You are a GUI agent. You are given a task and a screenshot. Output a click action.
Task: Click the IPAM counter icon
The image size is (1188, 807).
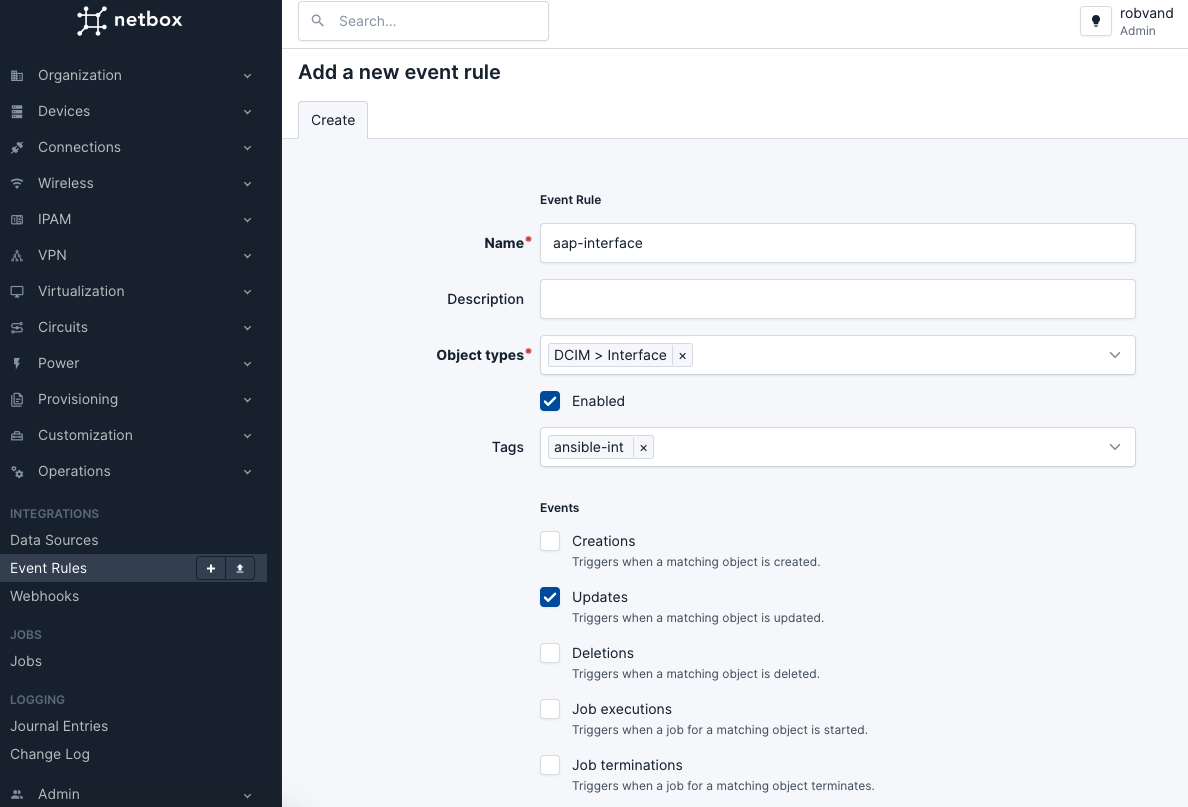17,220
